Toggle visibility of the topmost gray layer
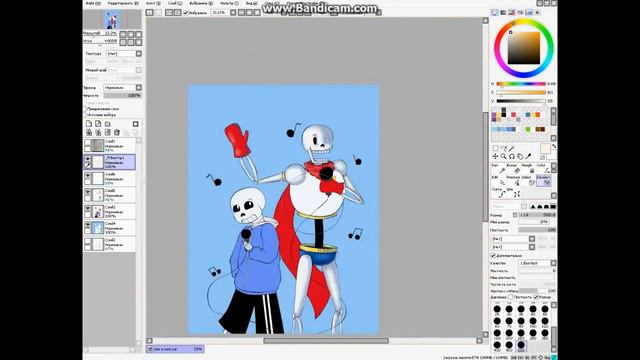 pos(87,143)
